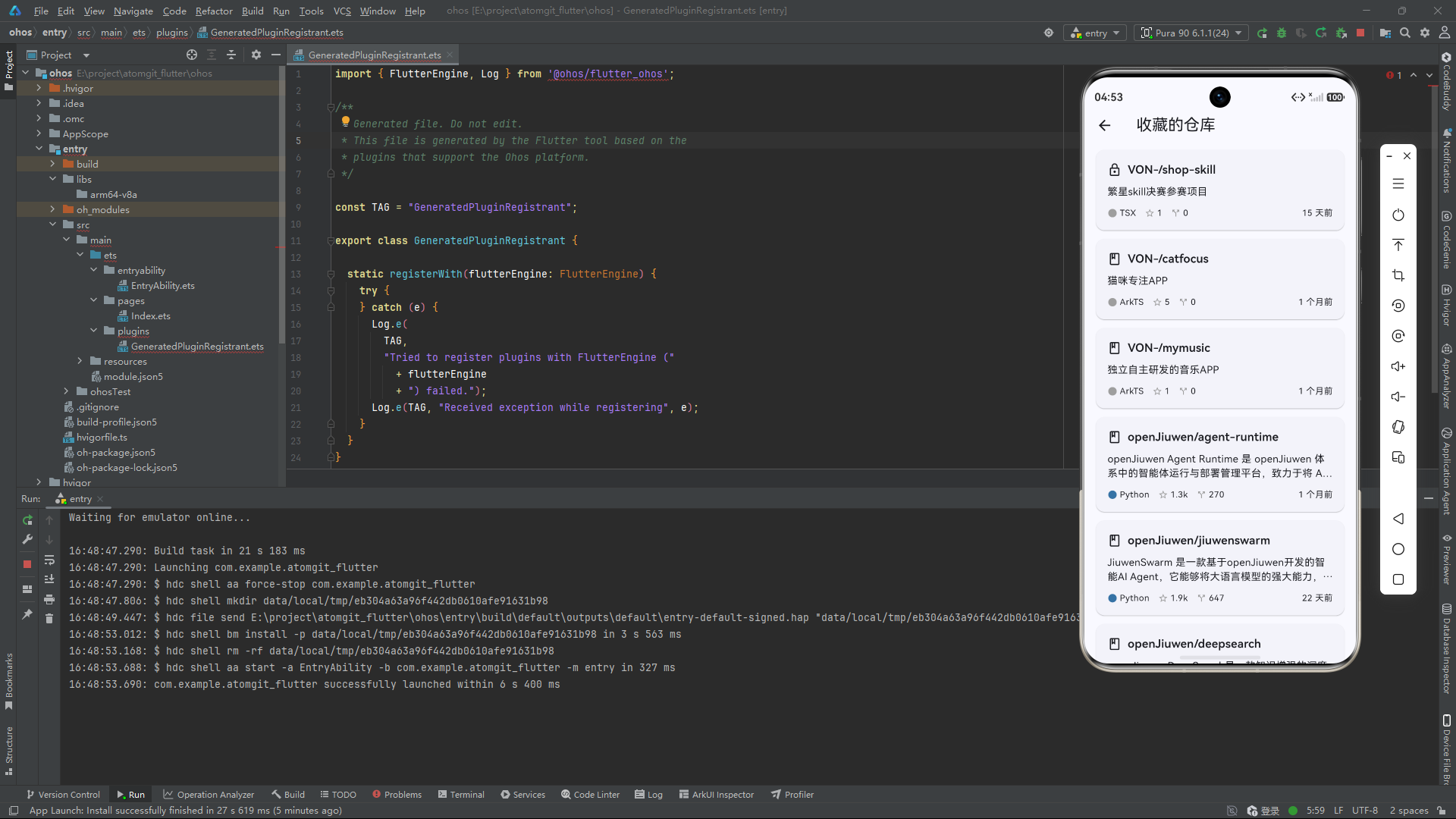Open Project panel options gear

pos(256,55)
